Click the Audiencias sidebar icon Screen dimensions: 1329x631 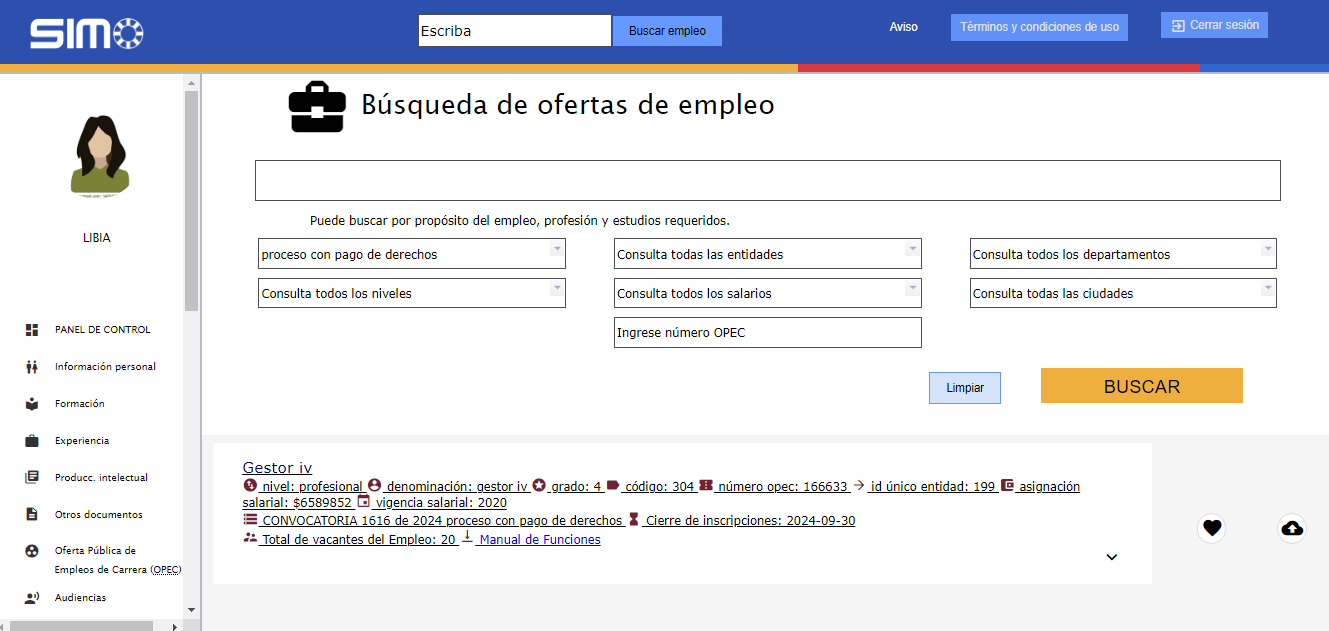[32, 598]
